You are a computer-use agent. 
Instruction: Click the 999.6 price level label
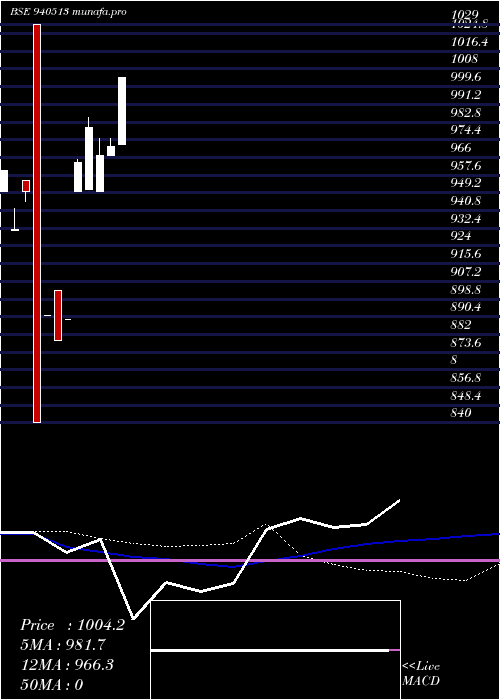coord(466,77)
